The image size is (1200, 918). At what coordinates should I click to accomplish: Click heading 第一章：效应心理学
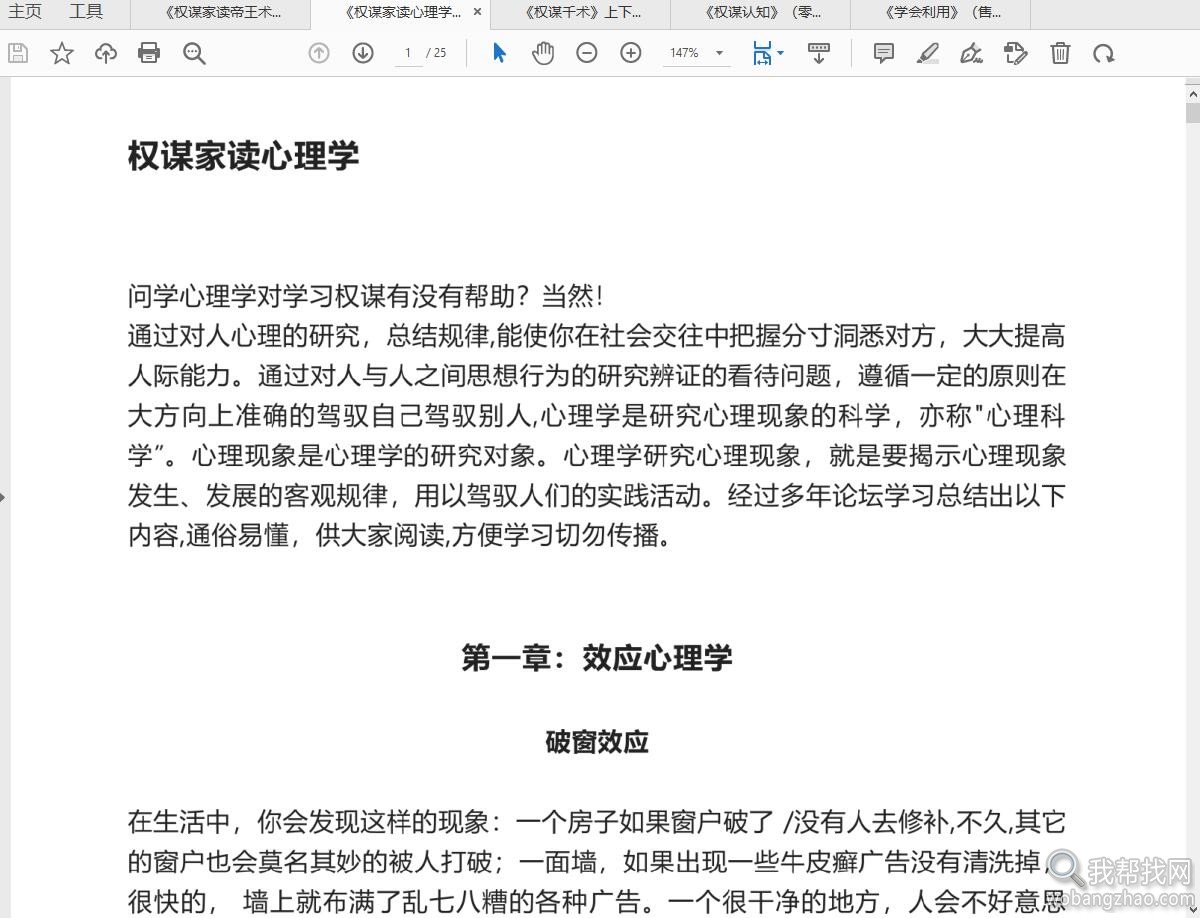pos(597,657)
